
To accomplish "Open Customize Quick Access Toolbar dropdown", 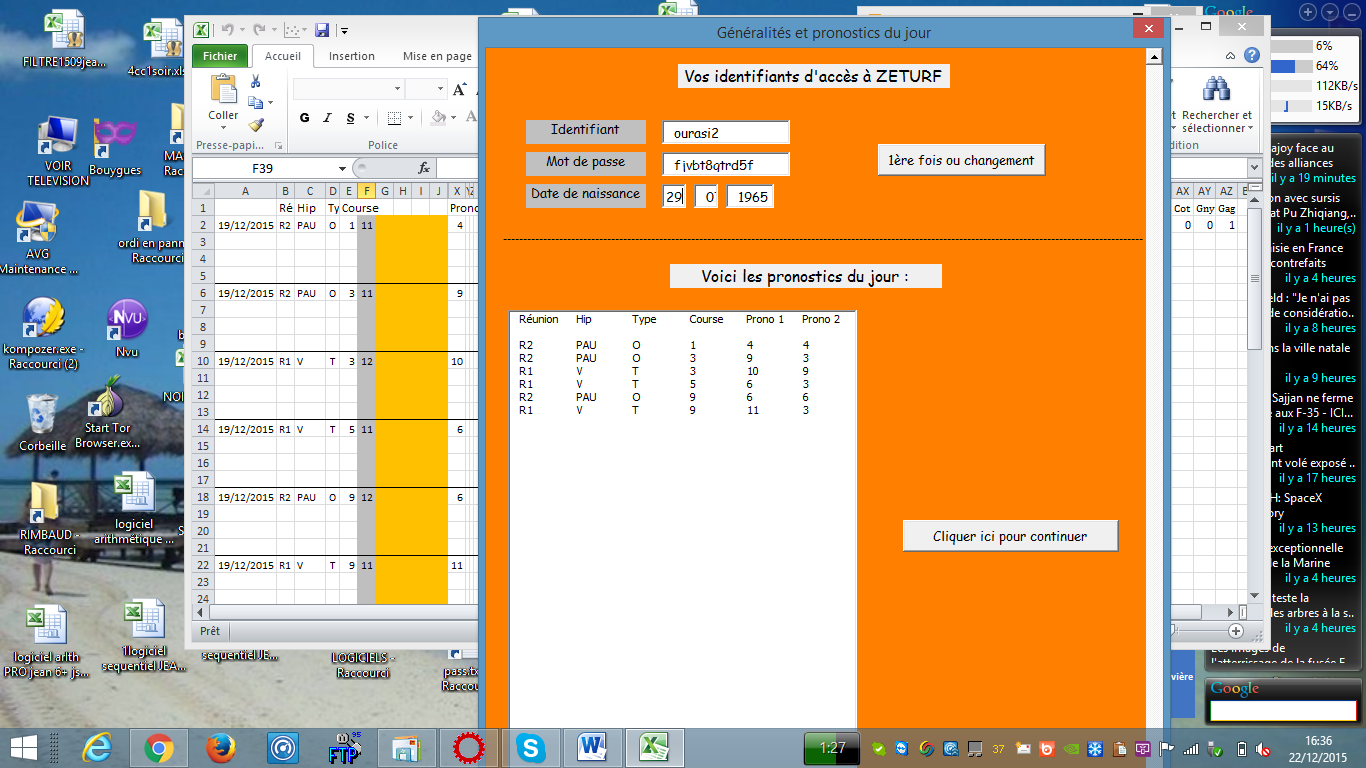I will pyautogui.click(x=344, y=31).
